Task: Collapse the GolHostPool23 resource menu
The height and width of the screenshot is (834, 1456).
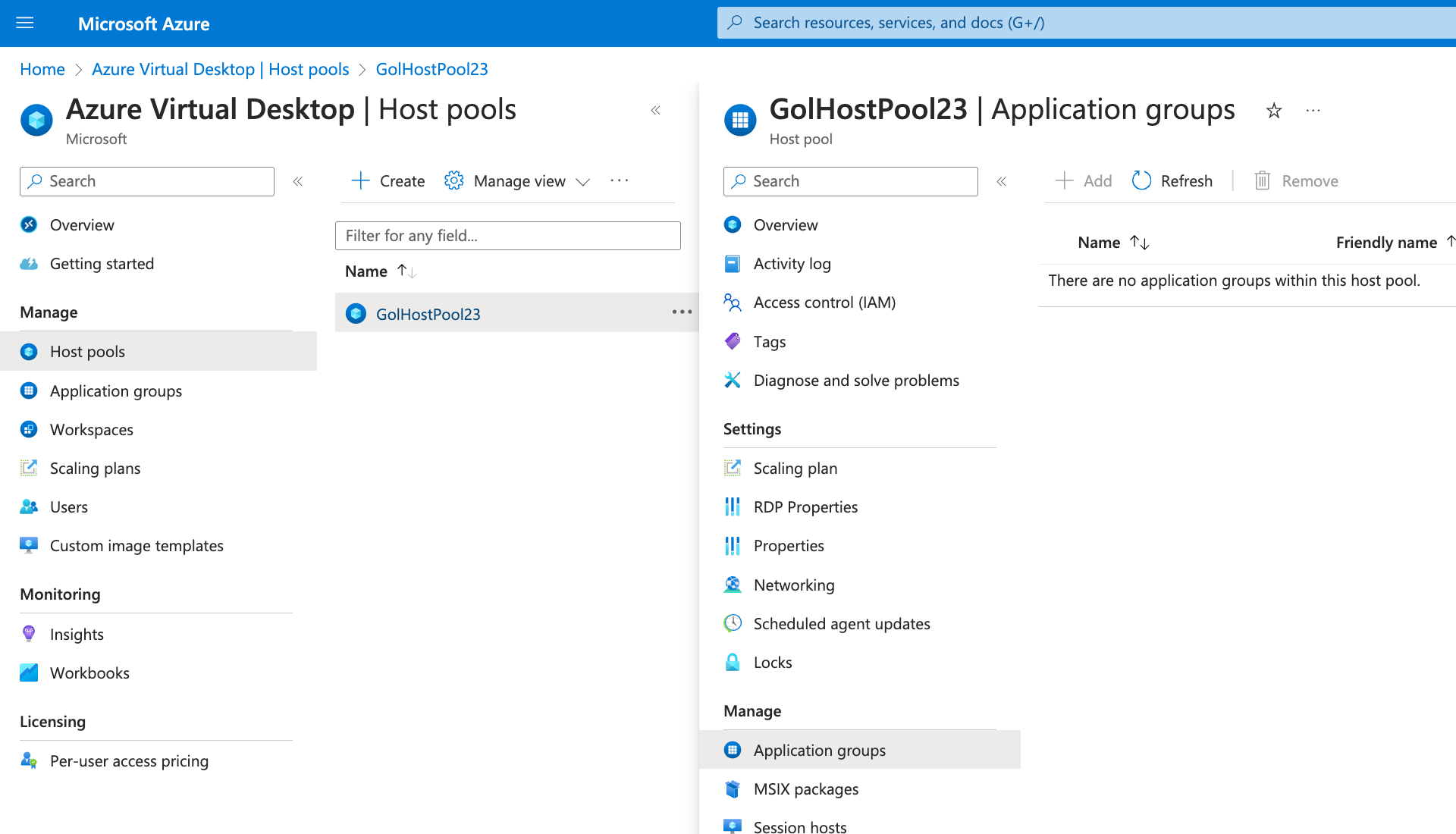Action: click(1002, 181)
